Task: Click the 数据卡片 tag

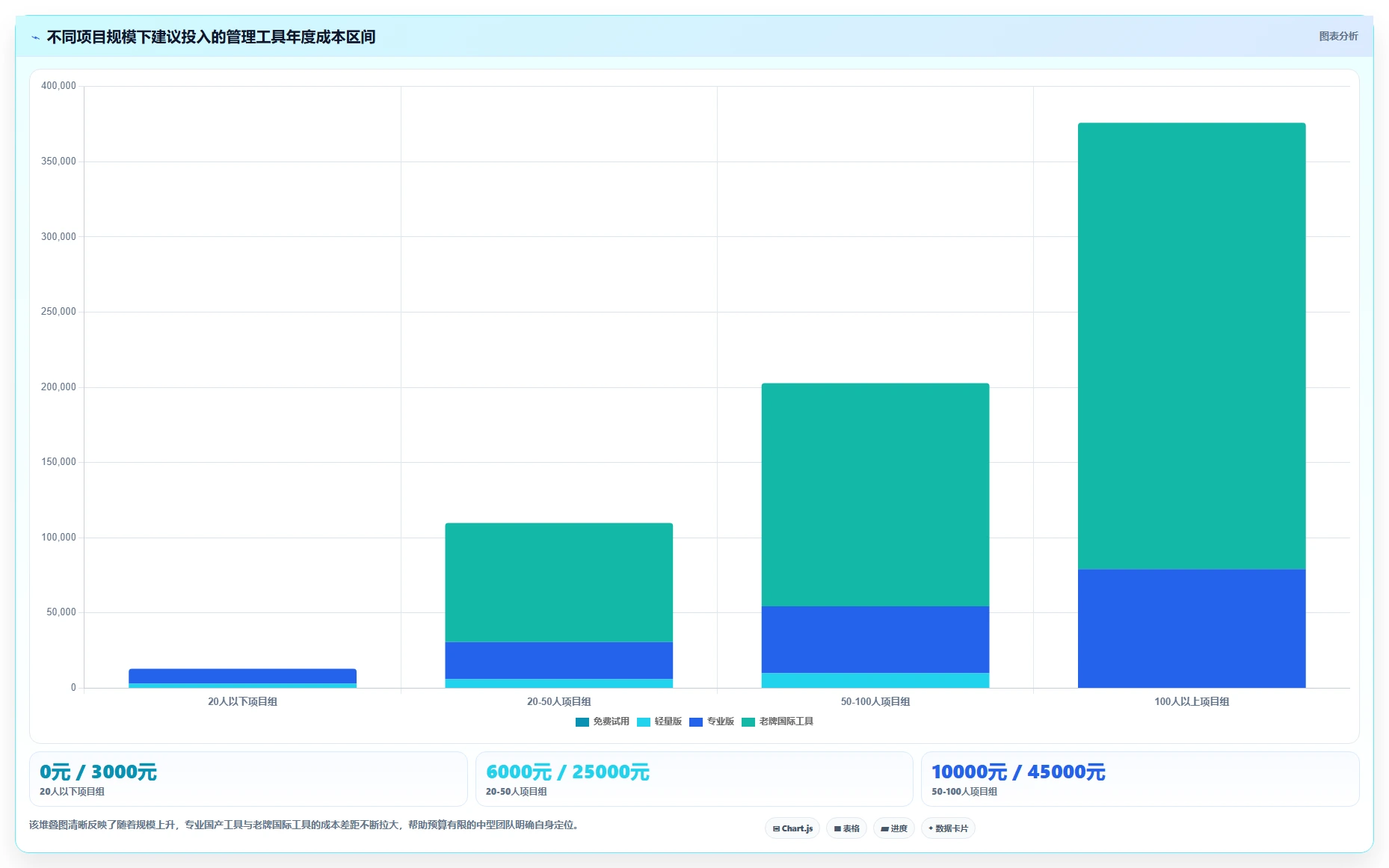Action: (948, 828)
